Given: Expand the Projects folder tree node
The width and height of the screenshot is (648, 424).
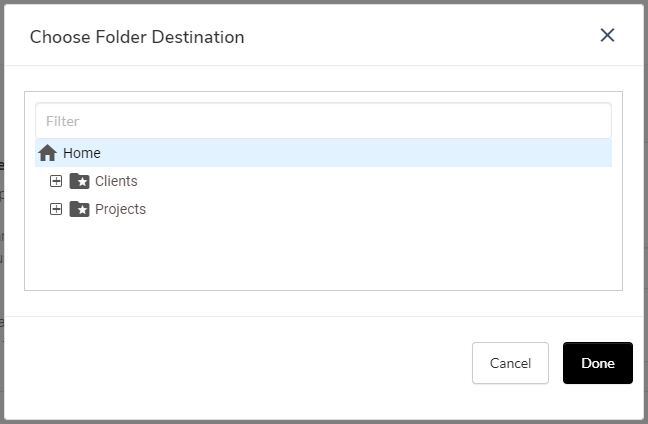Looking at the screenshot, I should (x=56, y=209).
